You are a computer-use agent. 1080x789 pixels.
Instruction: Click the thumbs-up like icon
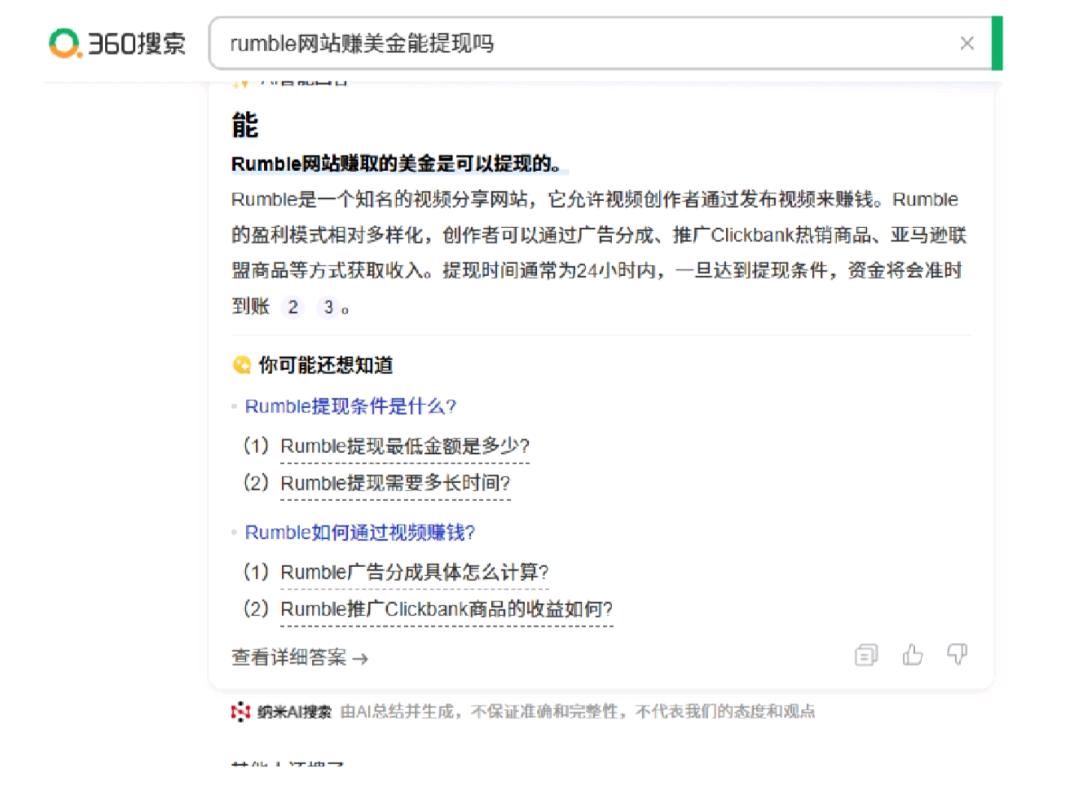click(912, 654)
